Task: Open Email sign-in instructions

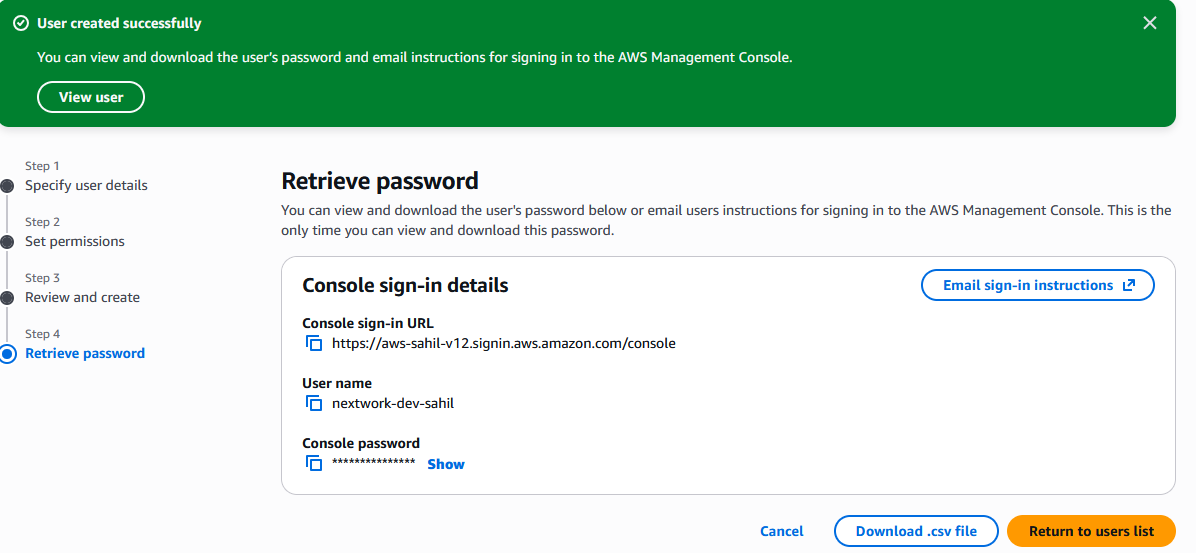Action: [1028, 285]
